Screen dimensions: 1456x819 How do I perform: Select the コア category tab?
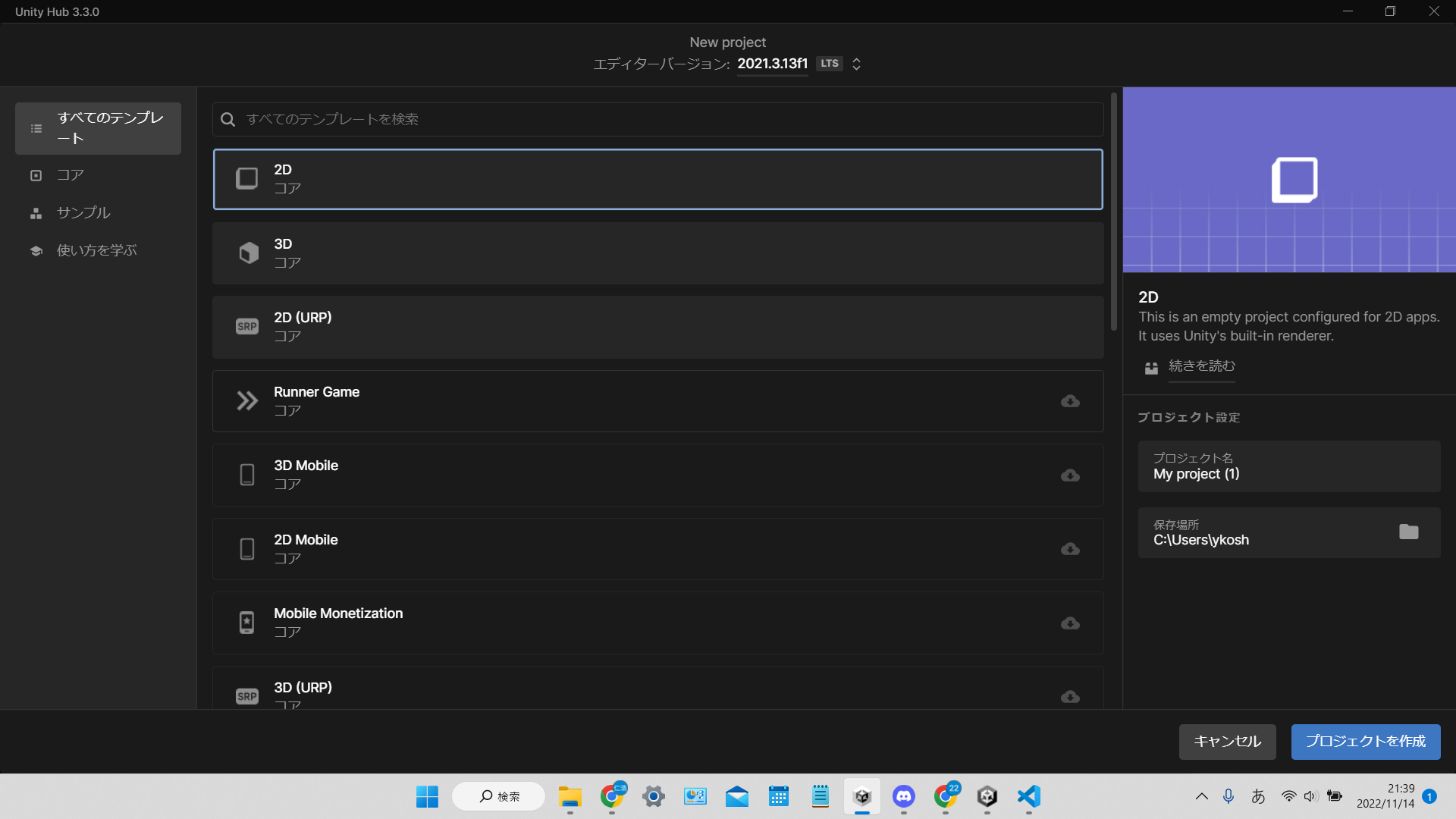[70, 175]
